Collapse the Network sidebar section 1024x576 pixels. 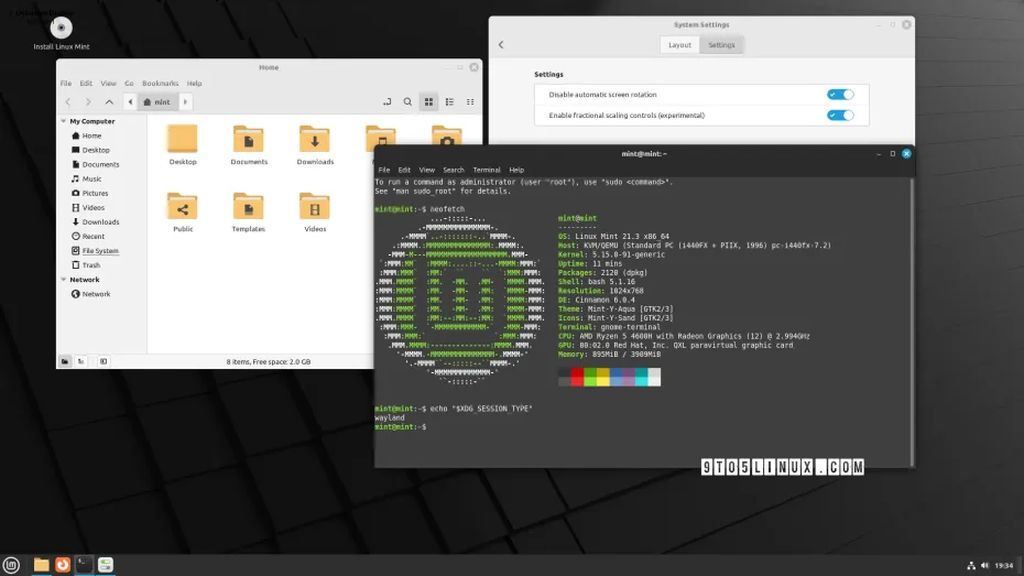click(64, 280)
